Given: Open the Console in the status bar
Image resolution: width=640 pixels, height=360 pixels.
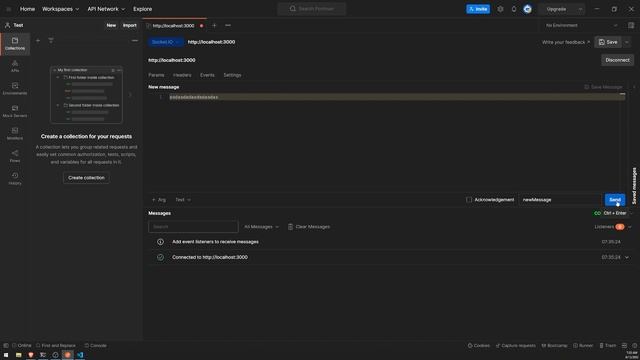Looking at the screenshot, I should coord(95,345).
